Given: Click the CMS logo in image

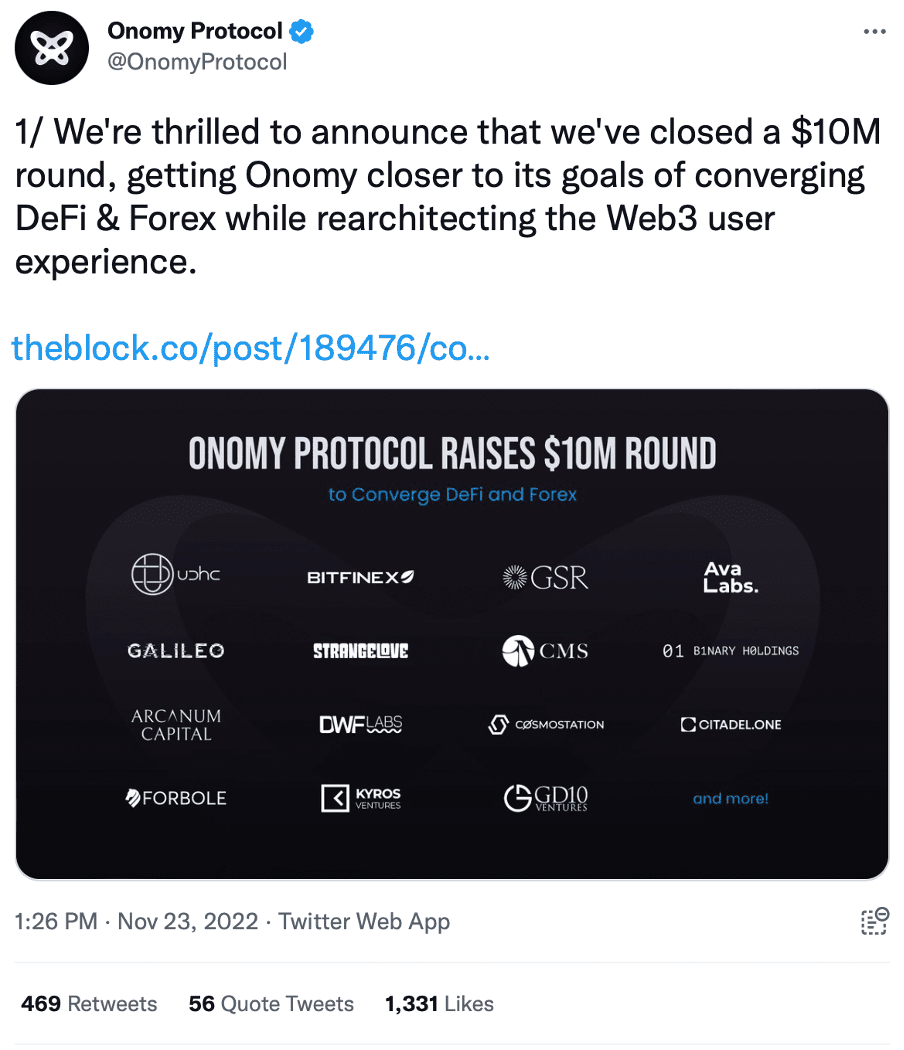Looking at the screenshot, I should coord(545,651).
